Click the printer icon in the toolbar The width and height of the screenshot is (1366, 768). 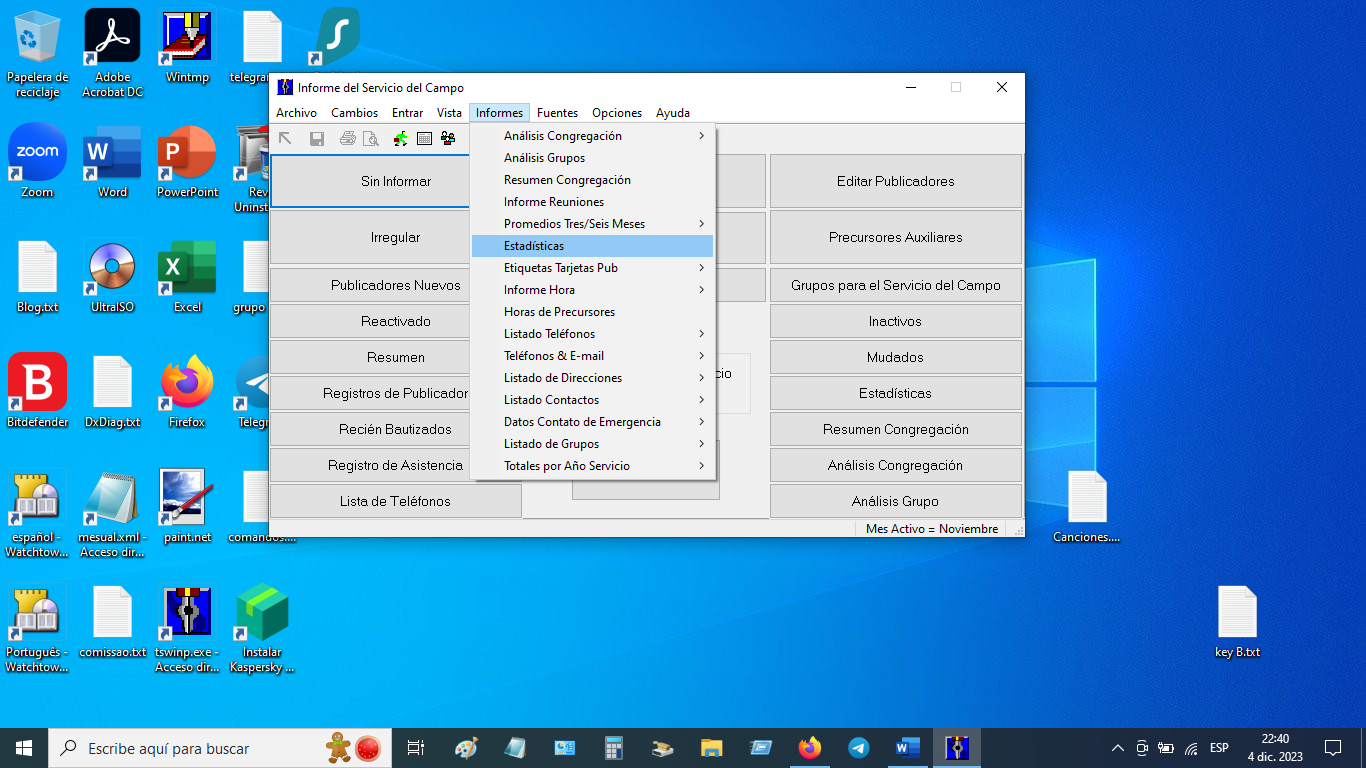click(x=347, y=139)
